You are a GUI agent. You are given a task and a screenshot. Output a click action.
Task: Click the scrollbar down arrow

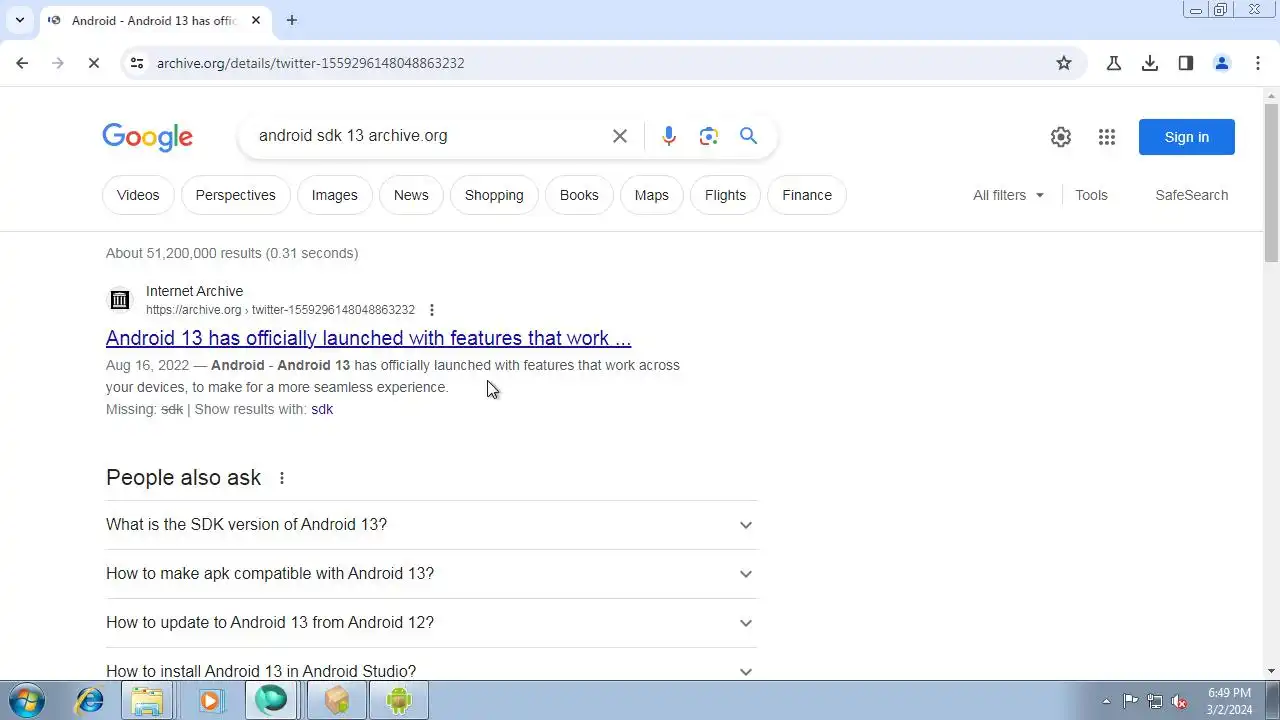tap(1272, 671)
